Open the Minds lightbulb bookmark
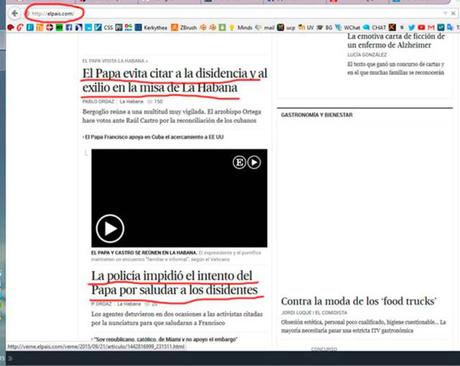The height and width of the screenshot is (366, 460). tap(241, 27)
